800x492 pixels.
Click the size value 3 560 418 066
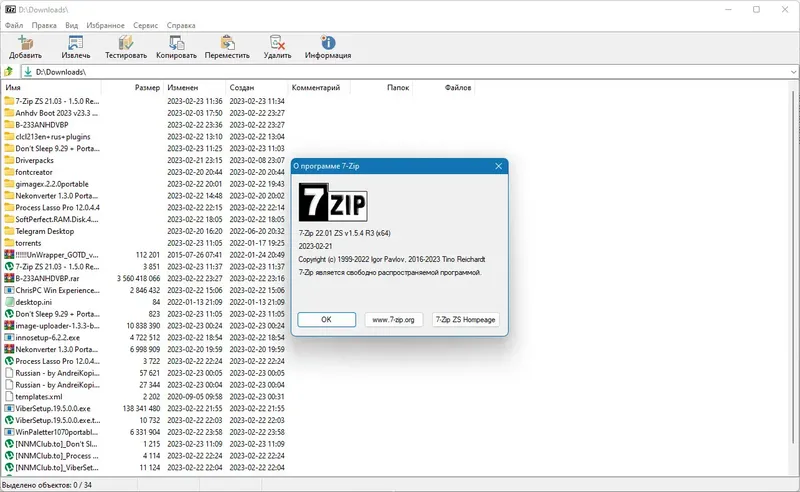coord(138,279)
